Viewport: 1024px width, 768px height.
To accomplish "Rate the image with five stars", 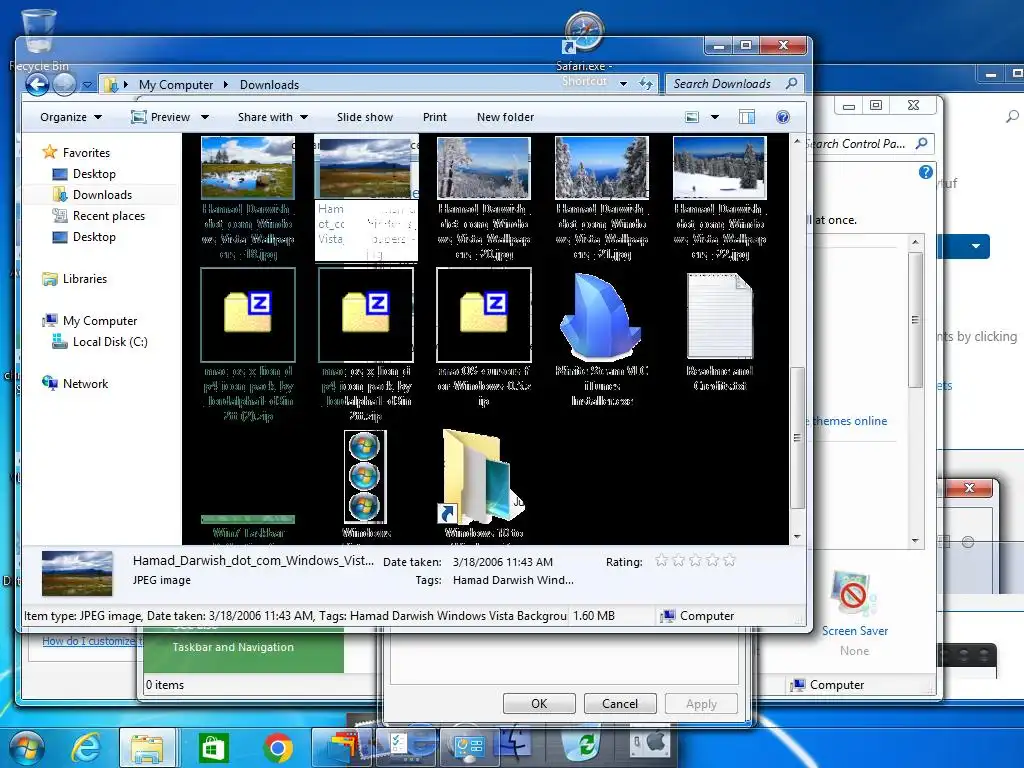I will point(729,561).
